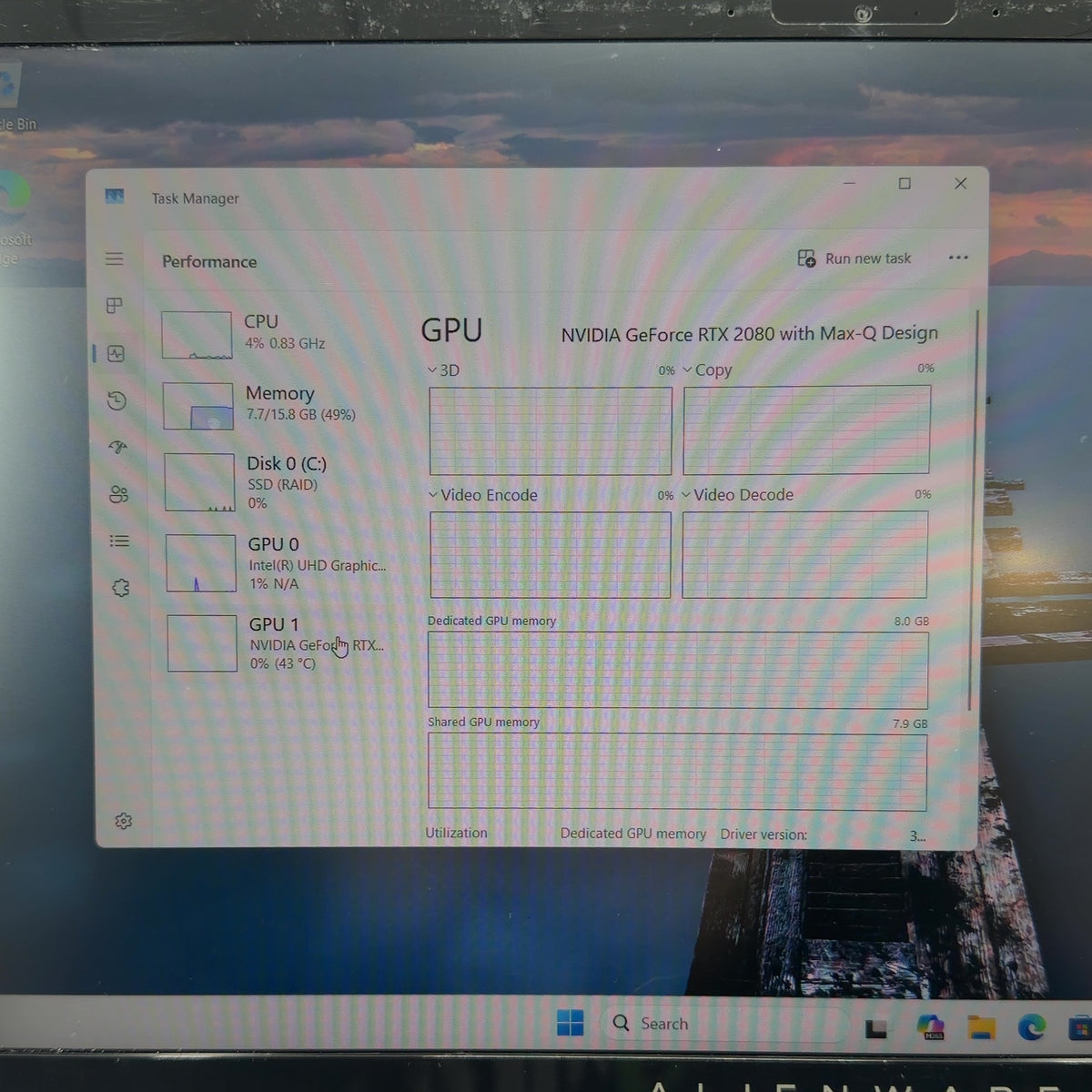Screen dimensions: 1092x1092
Task: Click the Memory mini graph thumbnail
Action: pos(198,406)
